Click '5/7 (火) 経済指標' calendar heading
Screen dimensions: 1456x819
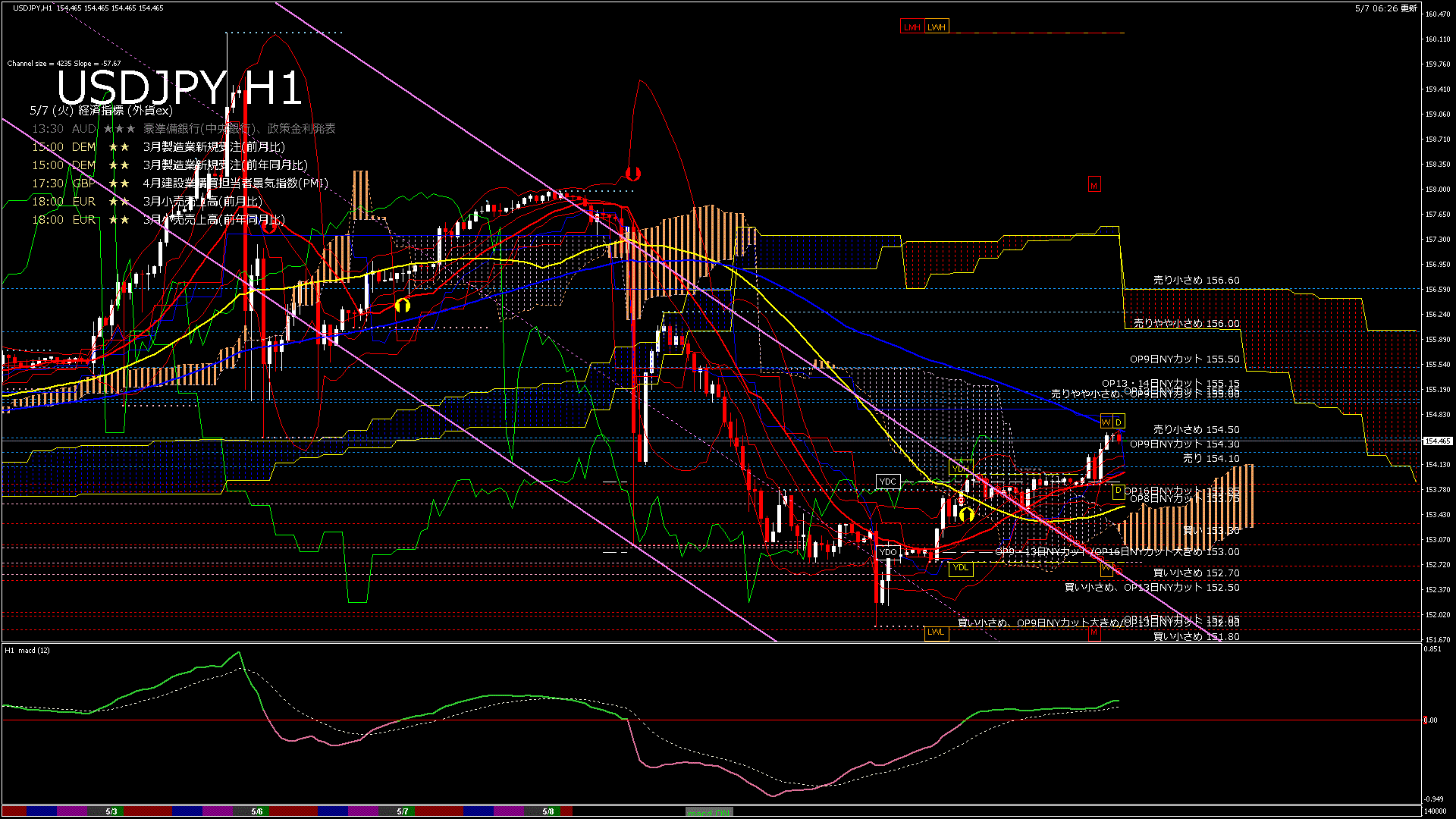pyautogui.click(x=101, y=111)
